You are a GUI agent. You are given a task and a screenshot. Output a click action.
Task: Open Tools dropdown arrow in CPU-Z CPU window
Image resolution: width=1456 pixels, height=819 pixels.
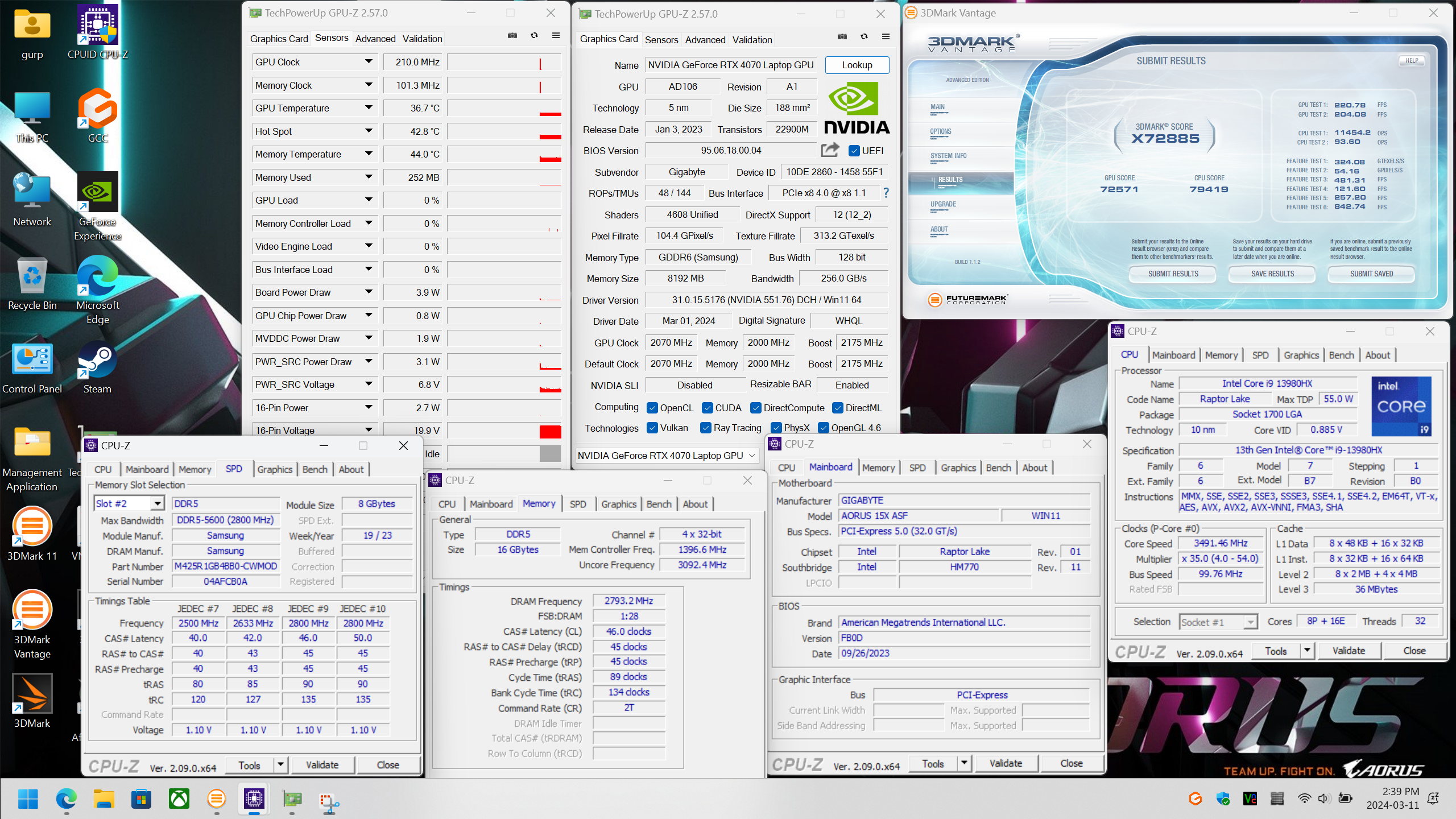point(1307,650)
